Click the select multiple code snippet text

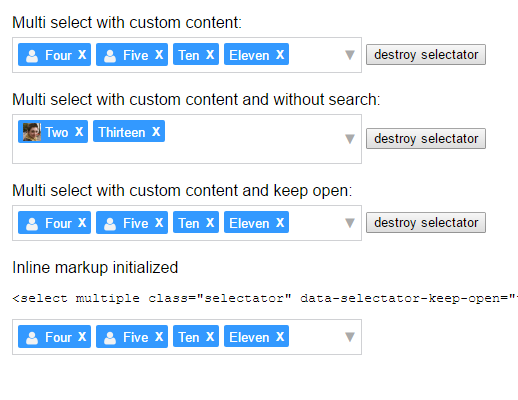click(x=265, y=298)
